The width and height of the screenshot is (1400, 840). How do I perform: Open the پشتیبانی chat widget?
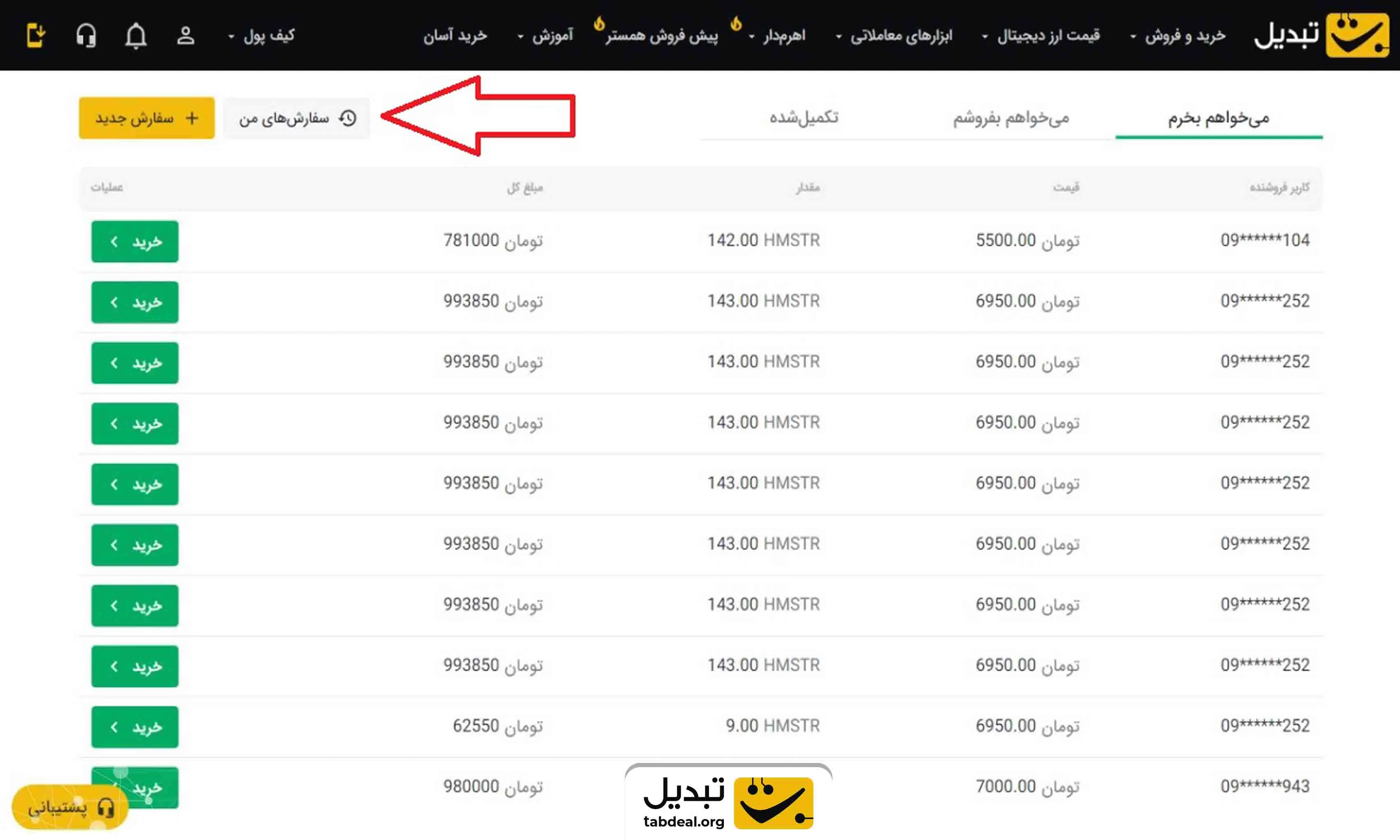(70, 807)
